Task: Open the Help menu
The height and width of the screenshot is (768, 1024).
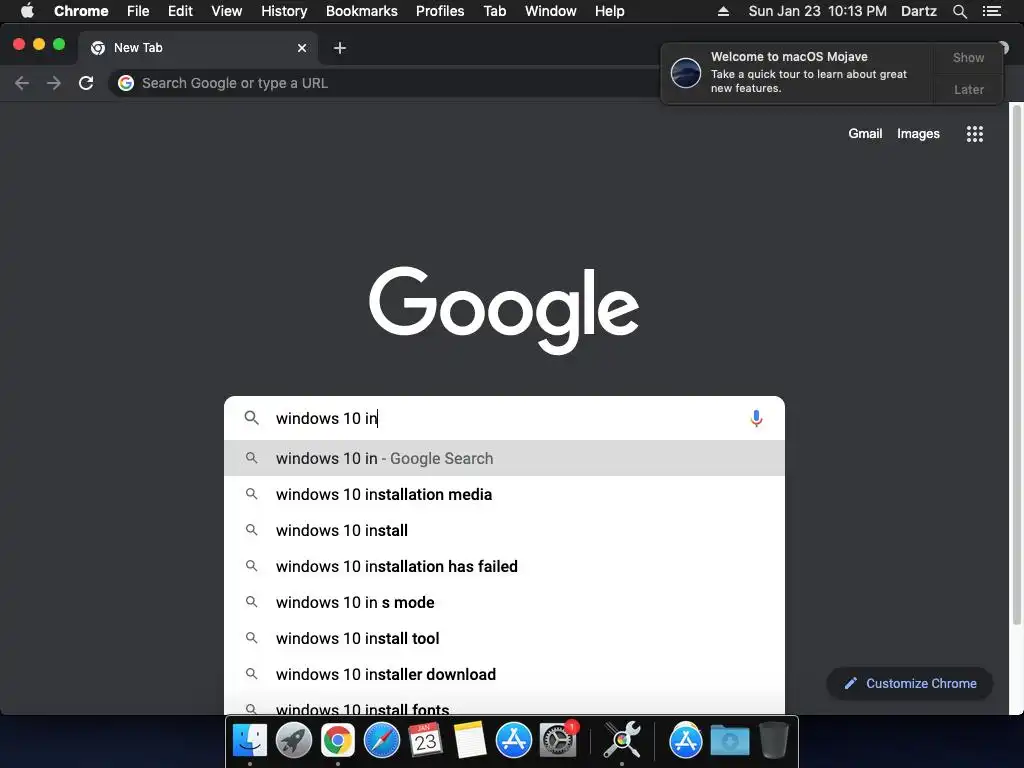Action: [x=609, y=11]
